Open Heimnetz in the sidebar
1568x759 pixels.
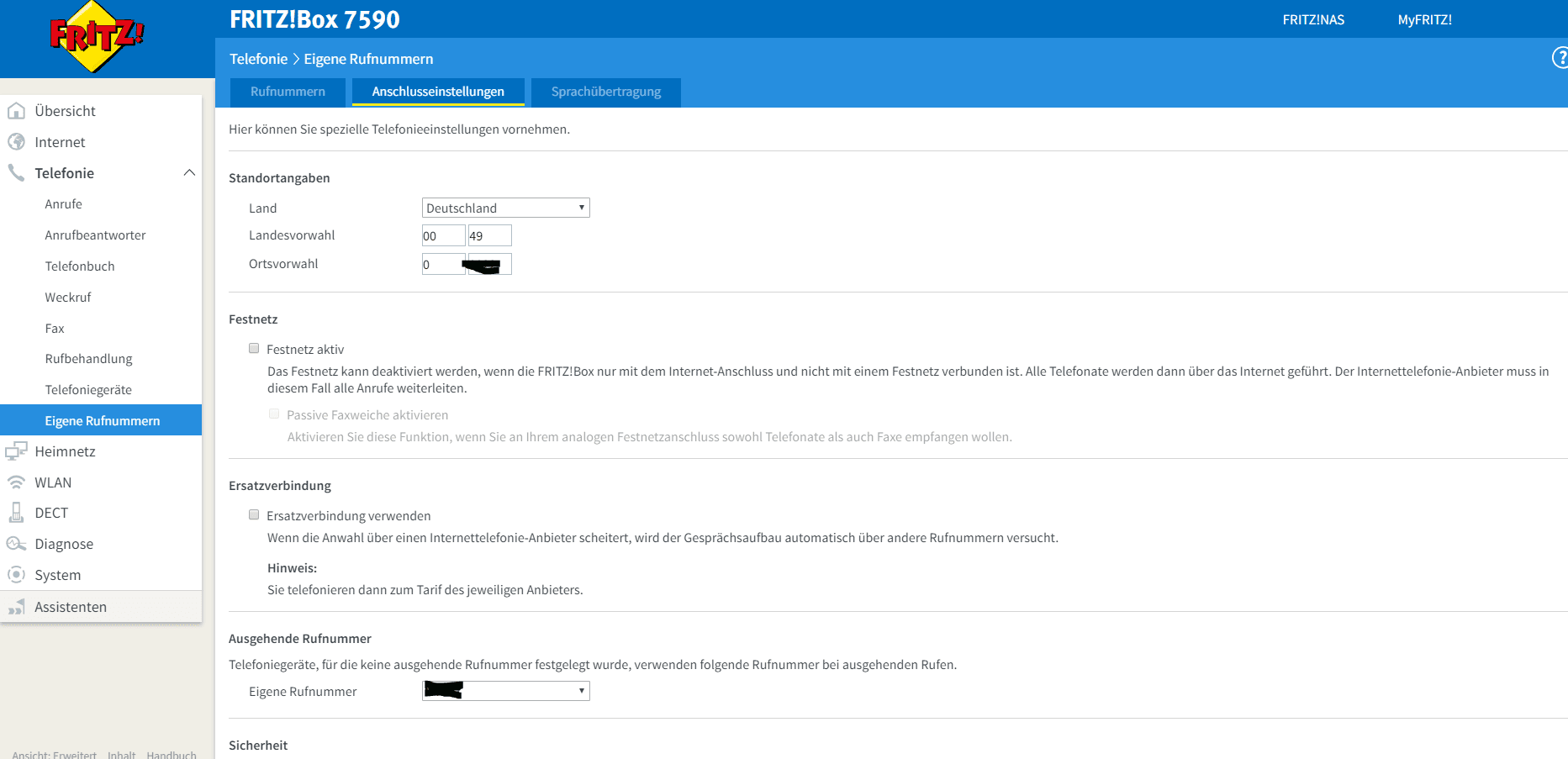click(66, 451)
